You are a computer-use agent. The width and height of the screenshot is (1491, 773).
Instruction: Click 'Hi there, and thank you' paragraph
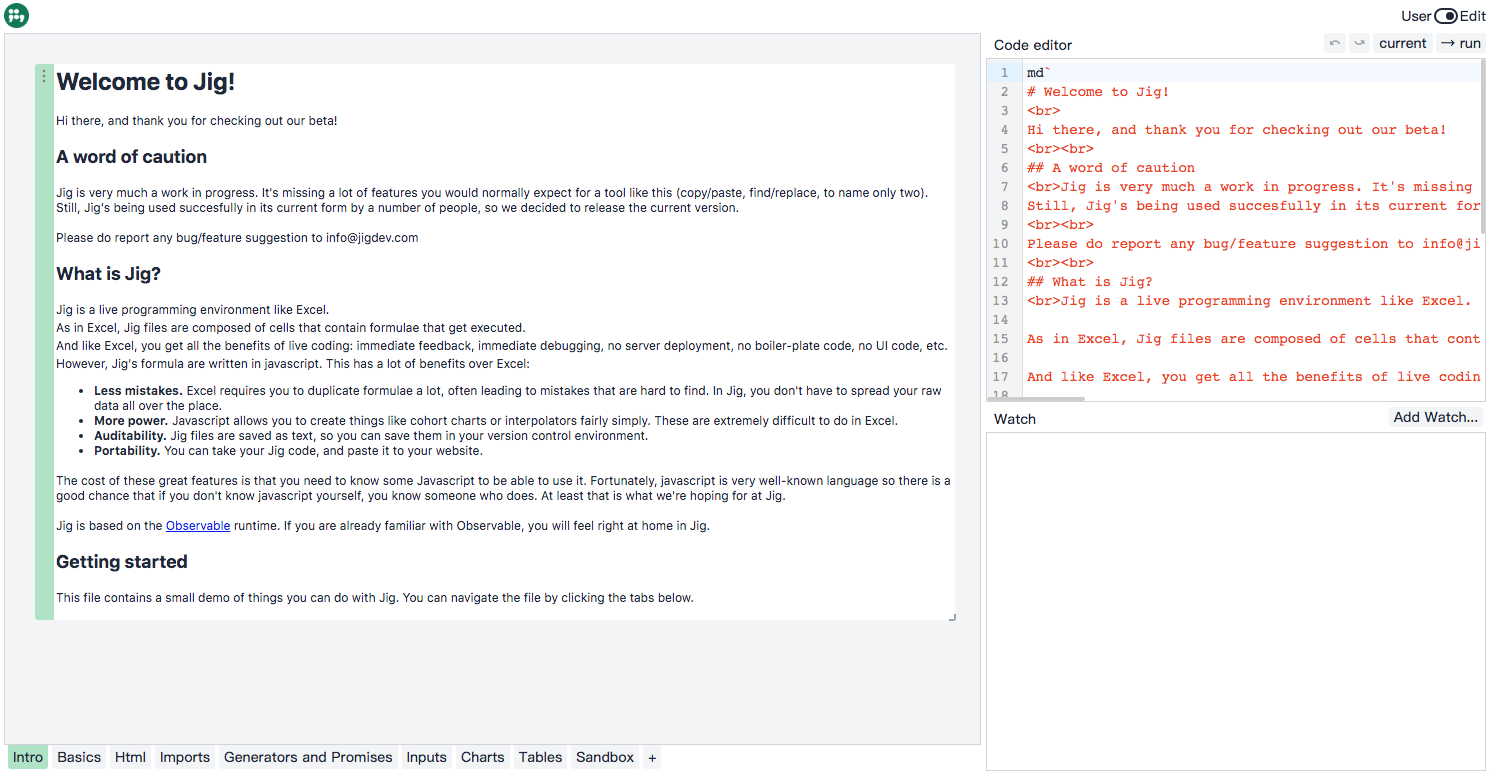point(197,121)
